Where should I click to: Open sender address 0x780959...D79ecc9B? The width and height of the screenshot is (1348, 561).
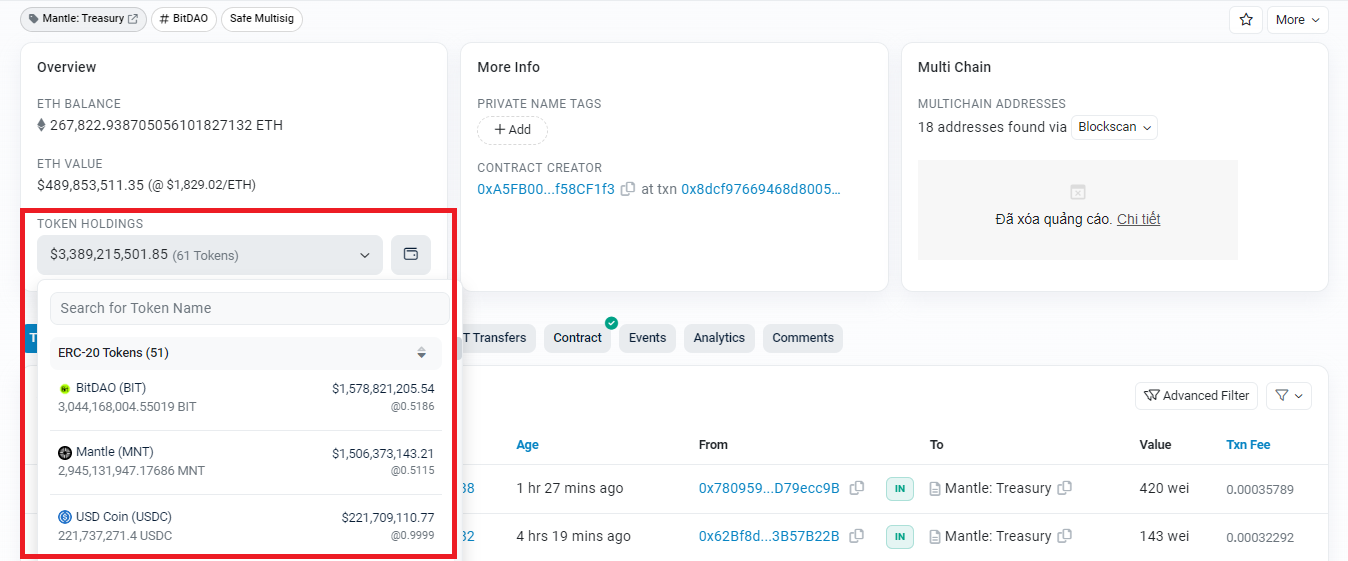(x=769, y=488)
